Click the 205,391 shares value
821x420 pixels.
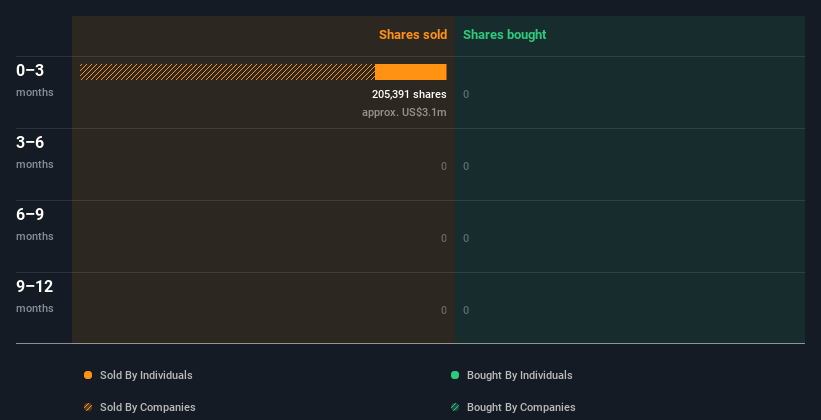pos(409,94)
